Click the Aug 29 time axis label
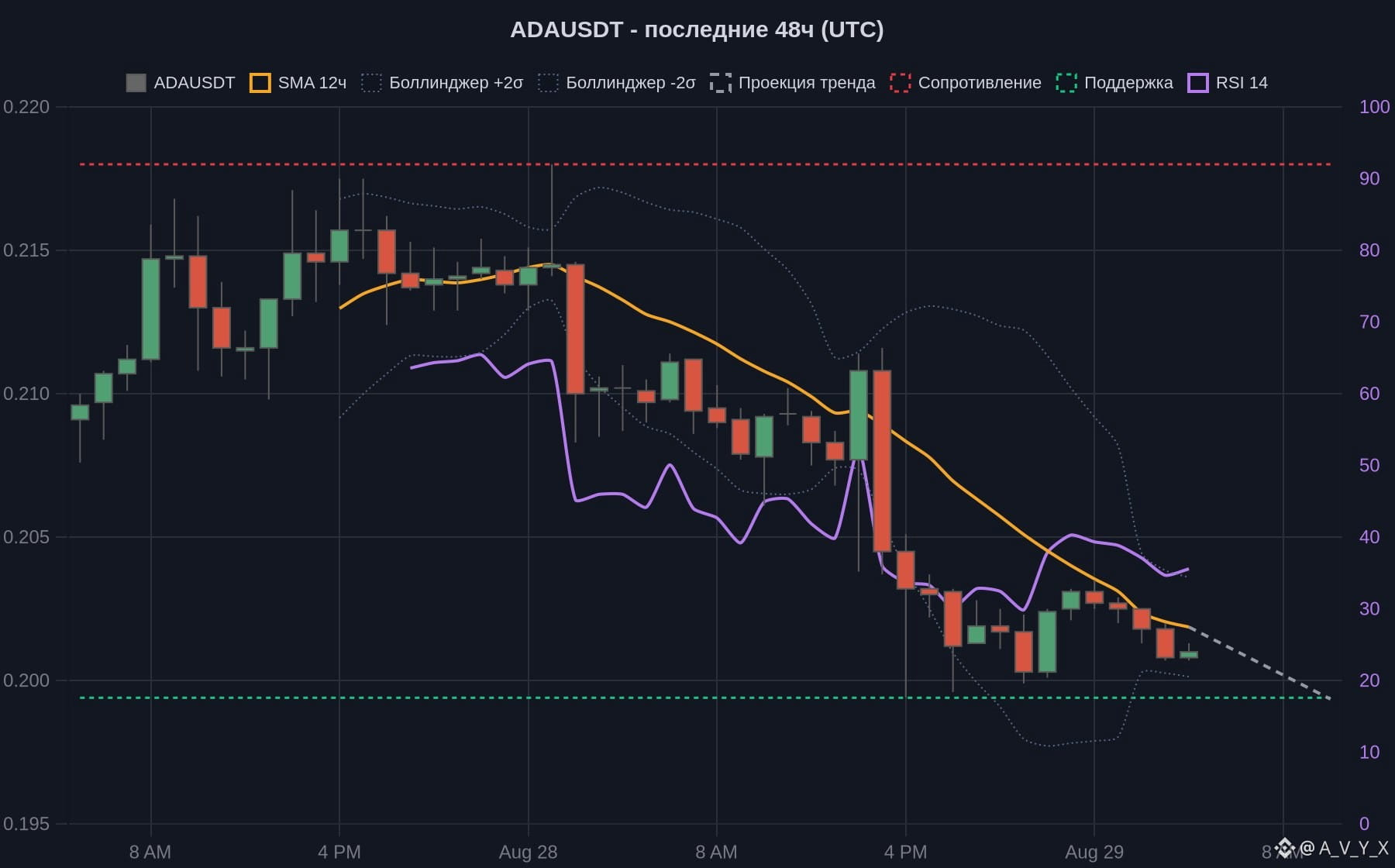The height and width of the screenshot is (868, 1395). (1094, 852)
